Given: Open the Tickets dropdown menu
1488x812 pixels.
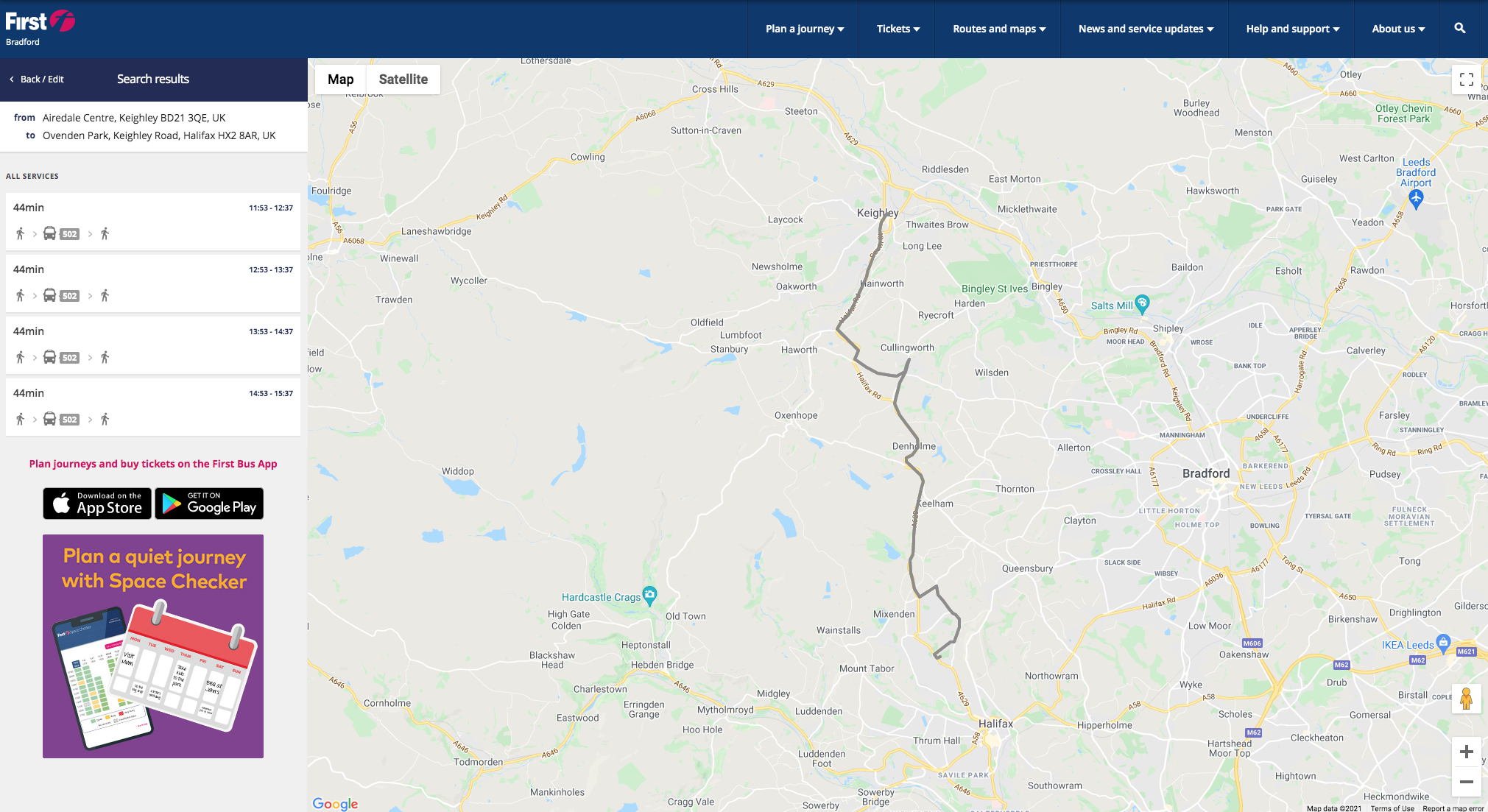Looking at the screenshot, I should point(898,29).
